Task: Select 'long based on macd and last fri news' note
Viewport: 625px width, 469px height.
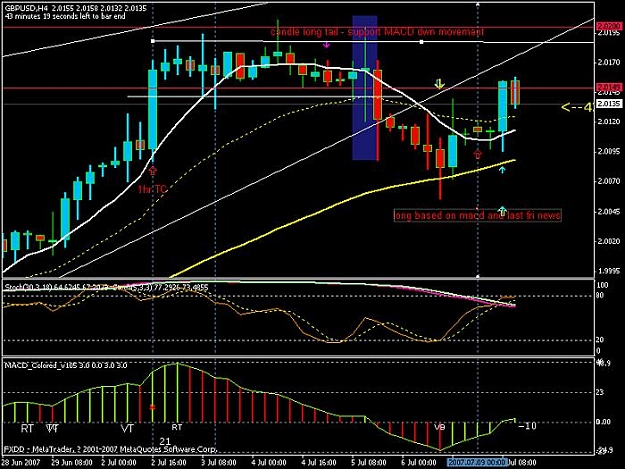Action: tap(478, 216)
